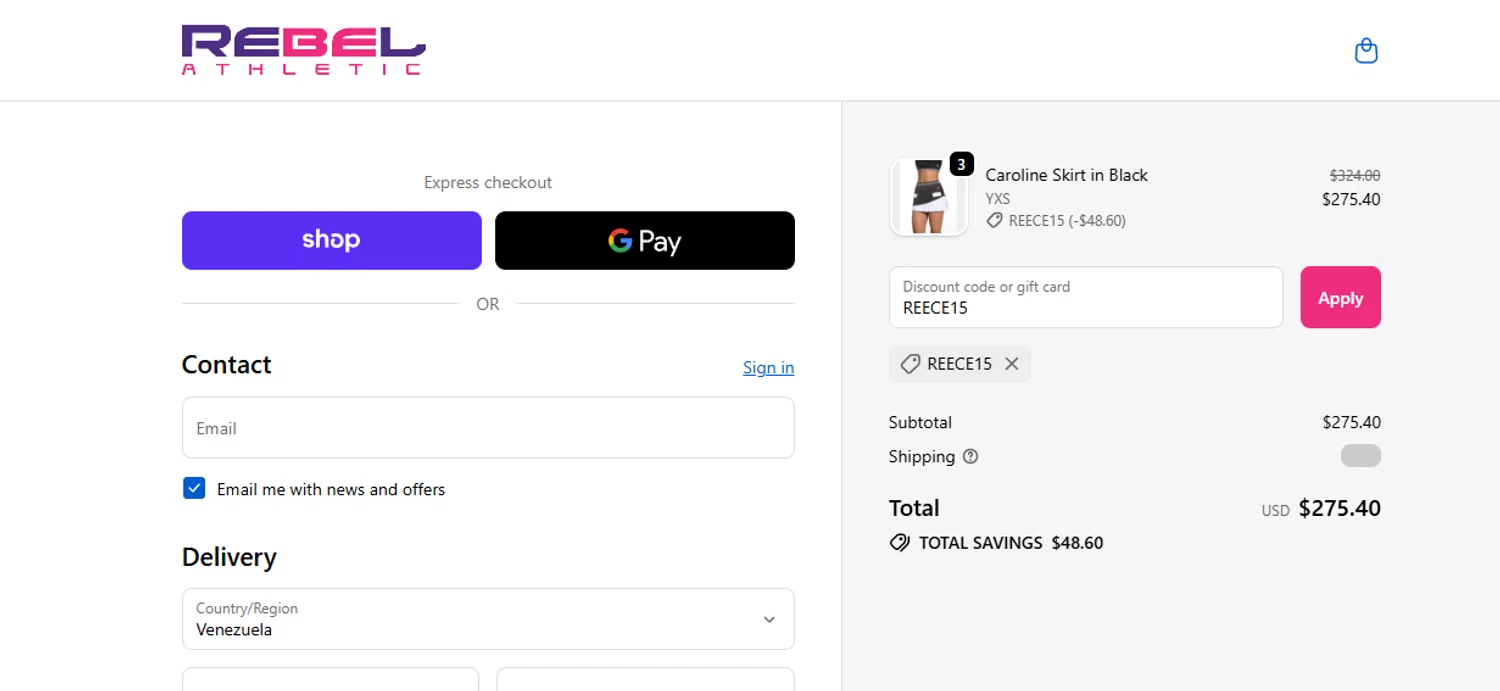Click the tag icon beside Total Savings
Screen dimensions: 1500x691
(x=899, y=543)
